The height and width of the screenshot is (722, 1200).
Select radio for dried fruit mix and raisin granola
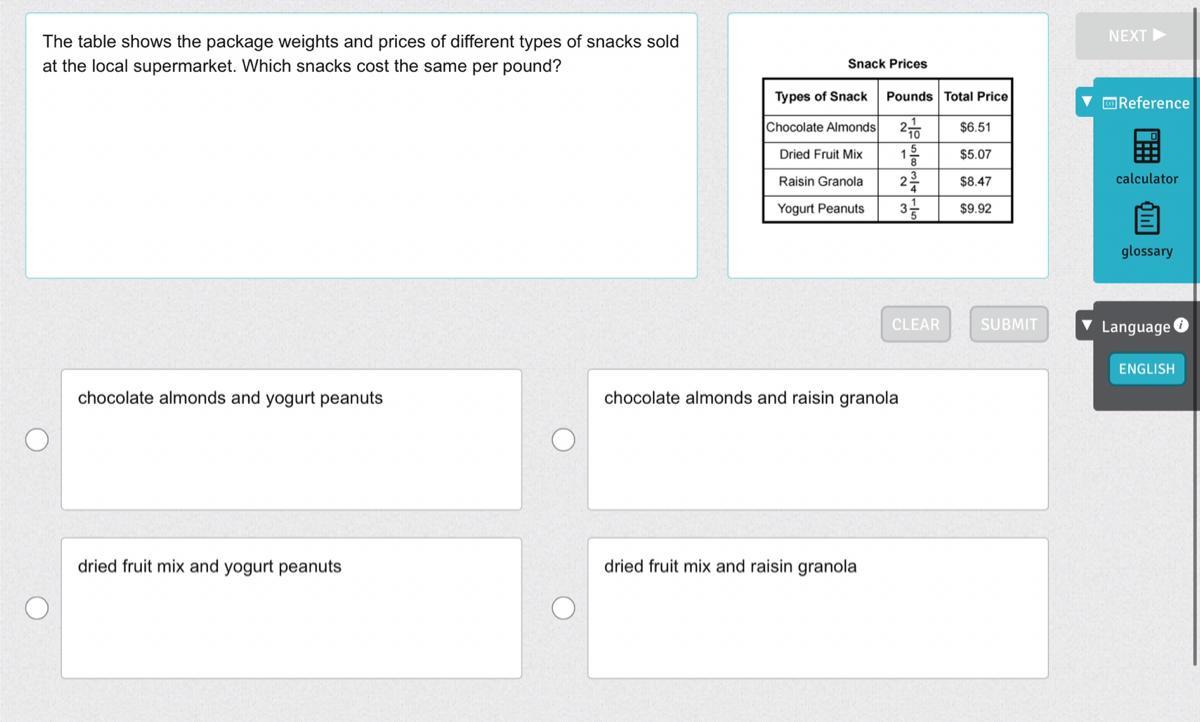[x=564, y=608]
